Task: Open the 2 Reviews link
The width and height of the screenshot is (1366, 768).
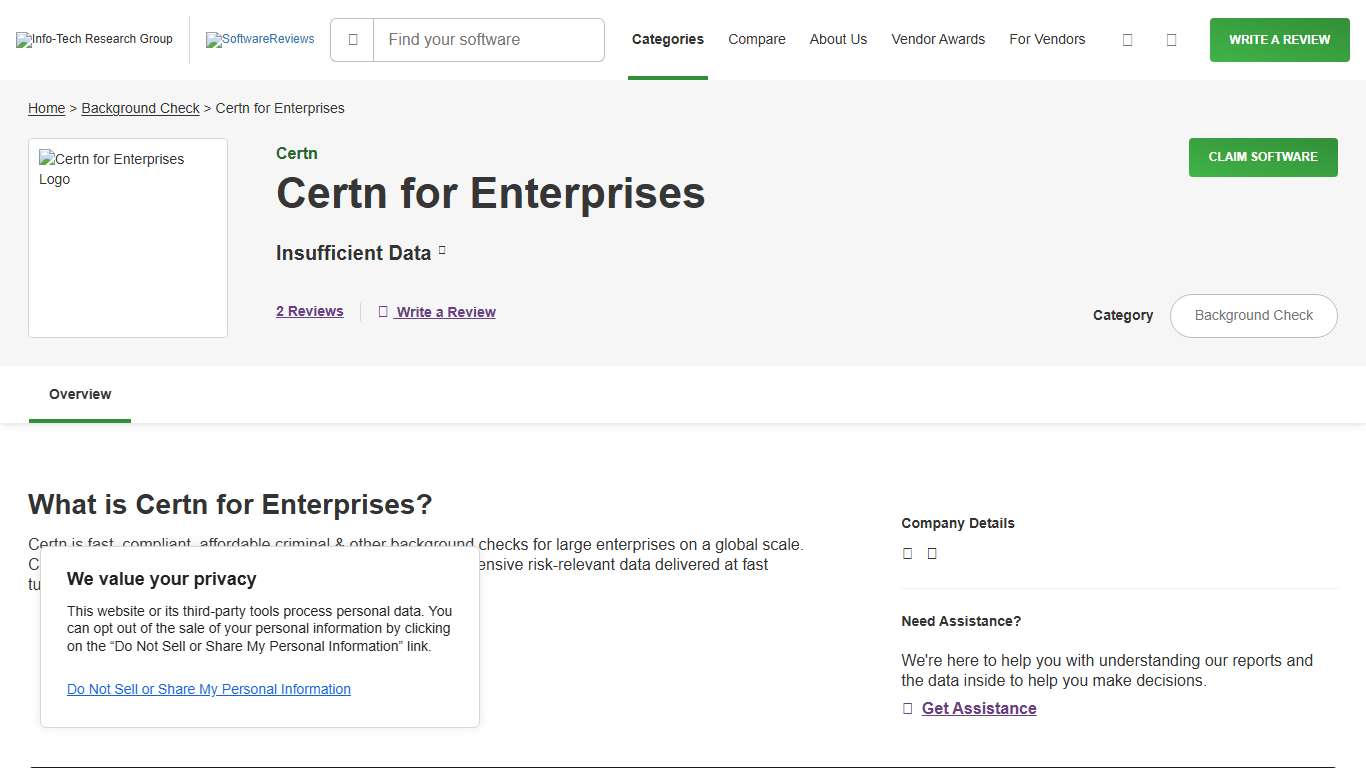Action: pyautogui.click(x=309, y=311)
